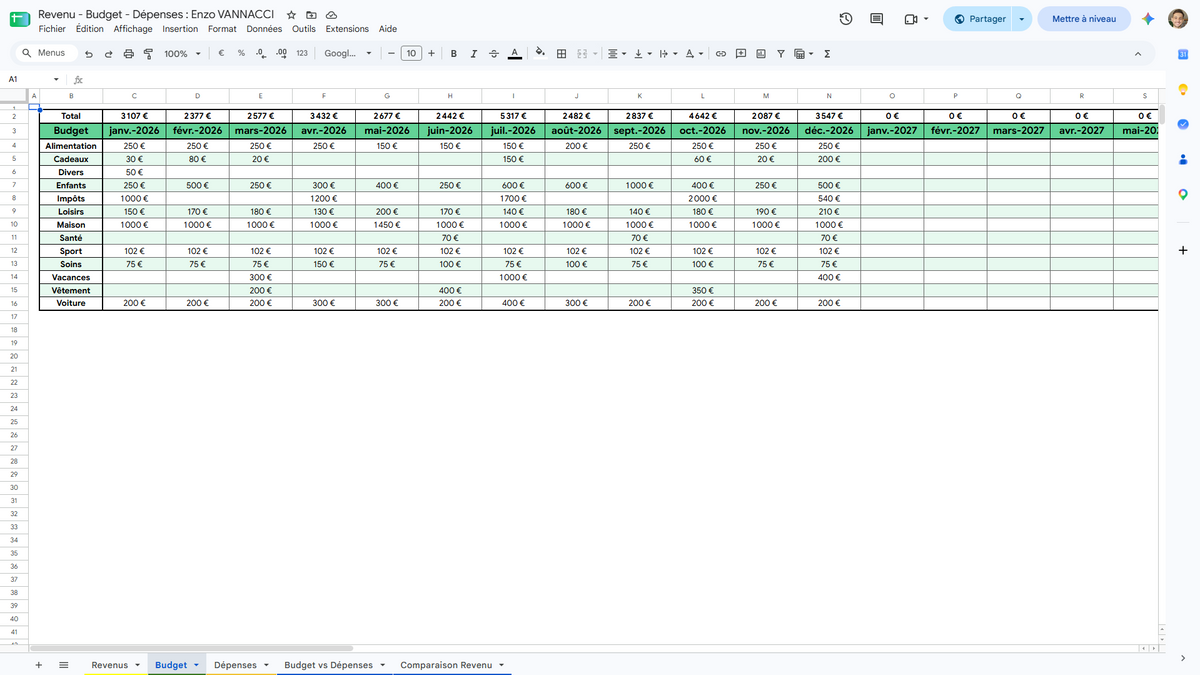This screenshot has width=1200, height=675.
Task: Open the text wrapping dropdown
Action: [x=668, y=54]
